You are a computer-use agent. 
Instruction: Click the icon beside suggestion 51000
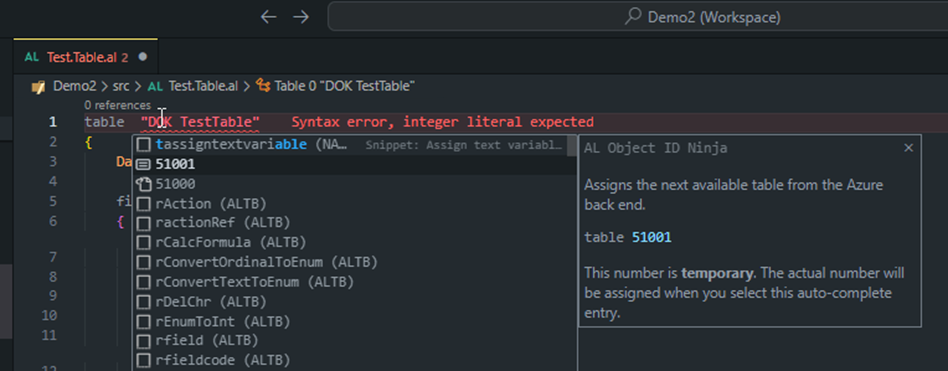[143, 183]
